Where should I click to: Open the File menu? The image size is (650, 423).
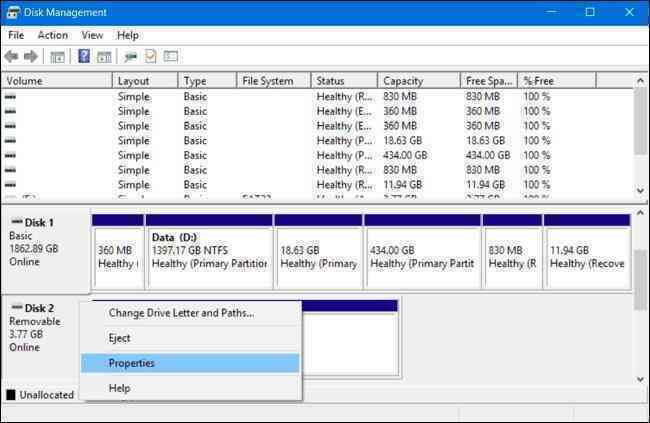[16, 35]
